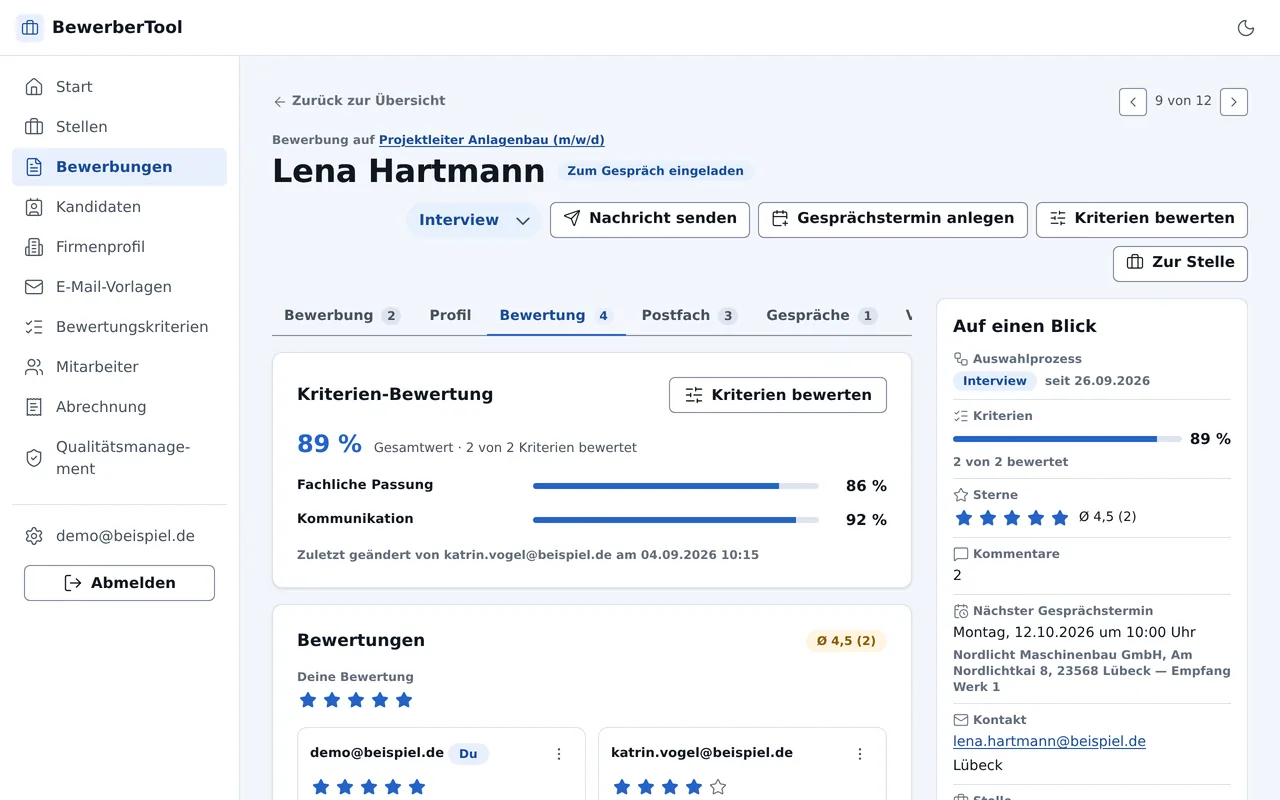
Task: Click Gesprächstermin anlegen button
Action: coord(893,220)
